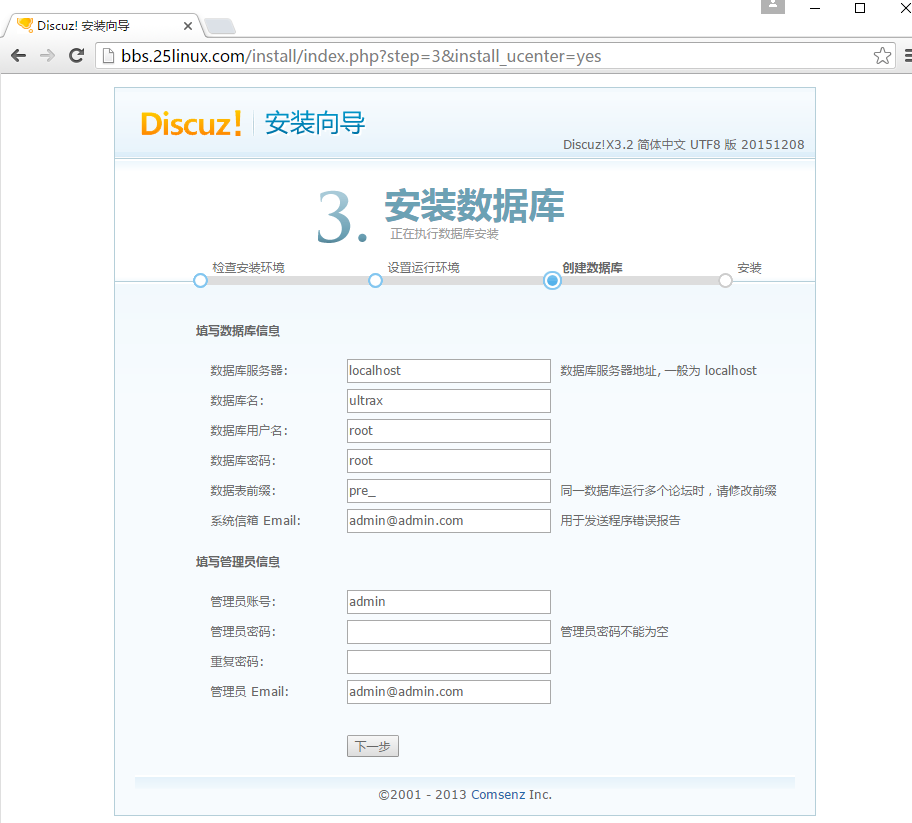Click the Chrome user profile icon
Screen dimensions: 912x823
pyautogui.click(x=773, y=6)
